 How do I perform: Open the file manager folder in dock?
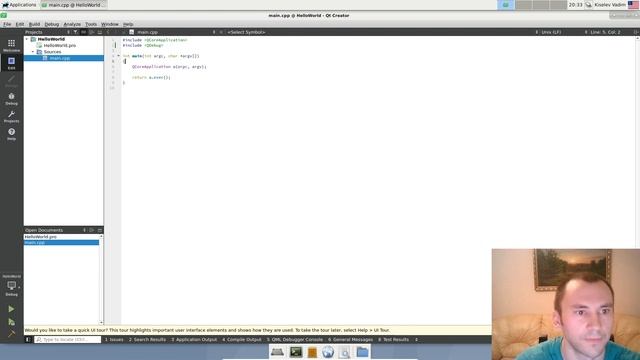point(362,352)
